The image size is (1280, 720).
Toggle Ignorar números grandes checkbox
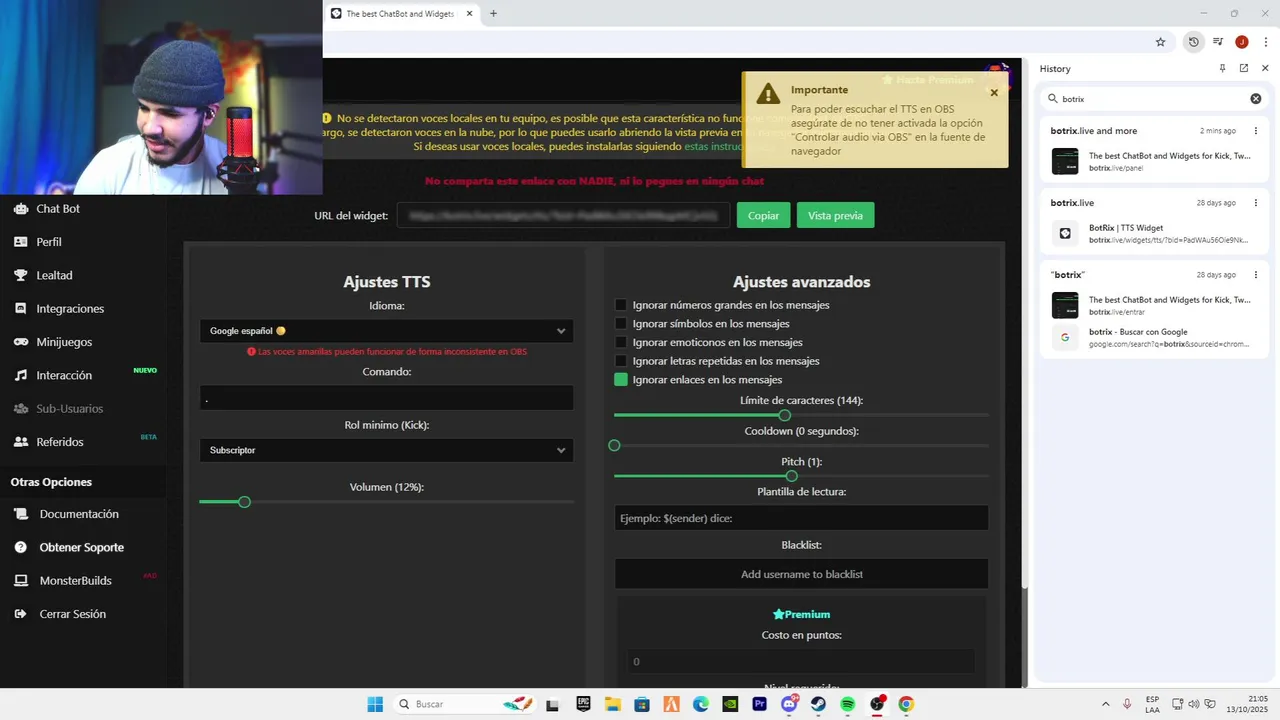pos(621,305)
